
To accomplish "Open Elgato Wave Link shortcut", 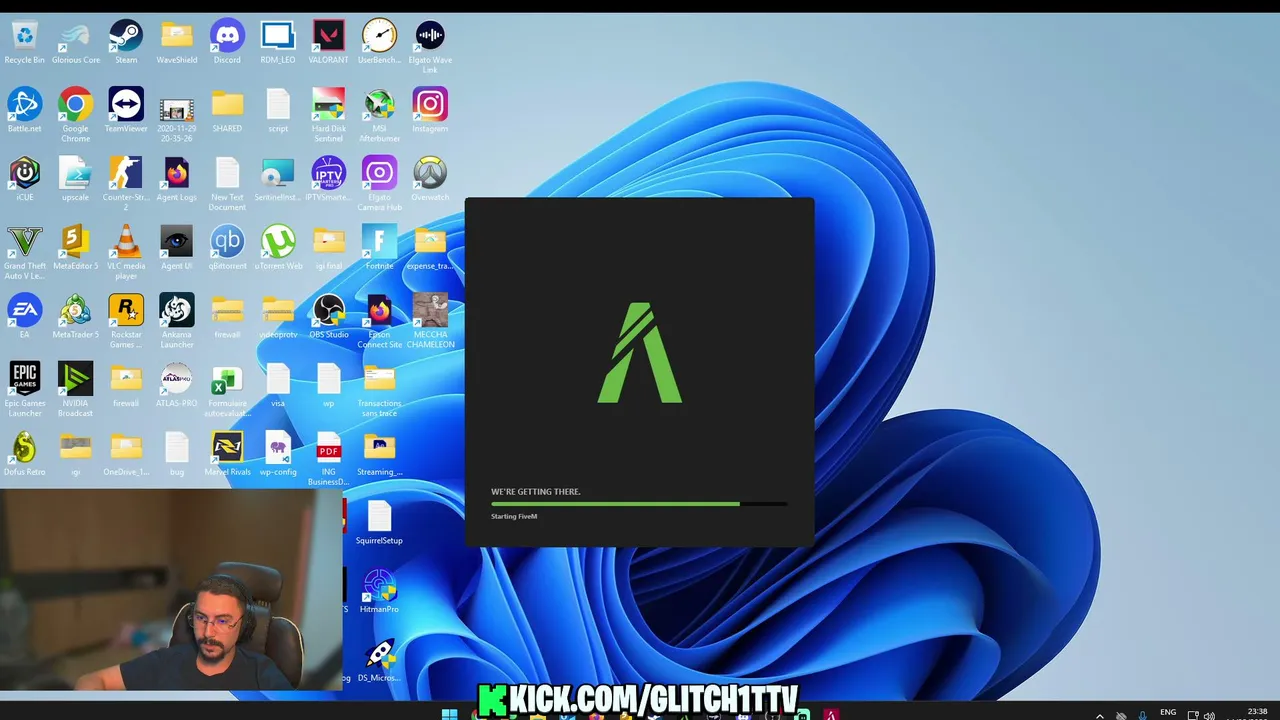I will pyautogui.click(x=430, y=36).
